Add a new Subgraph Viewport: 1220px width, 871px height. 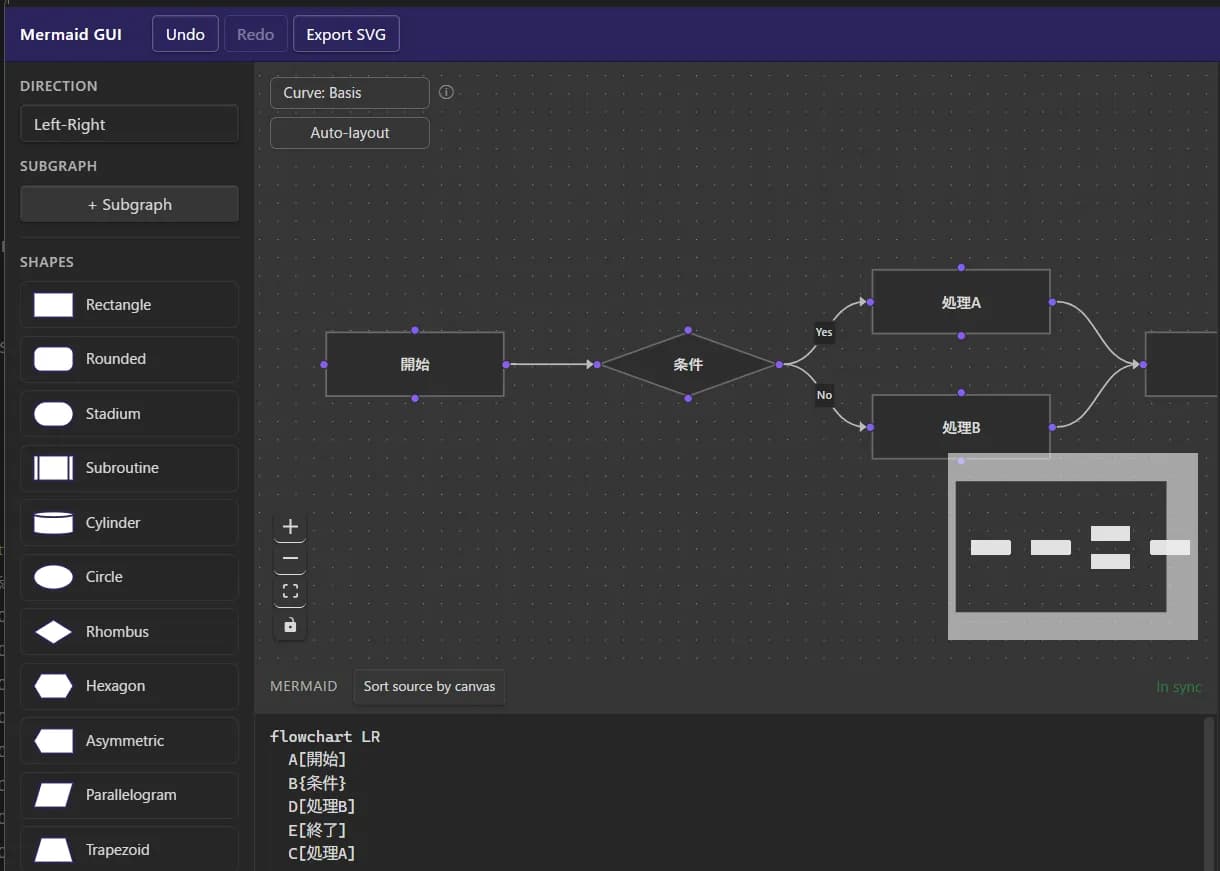pos(129,204)
